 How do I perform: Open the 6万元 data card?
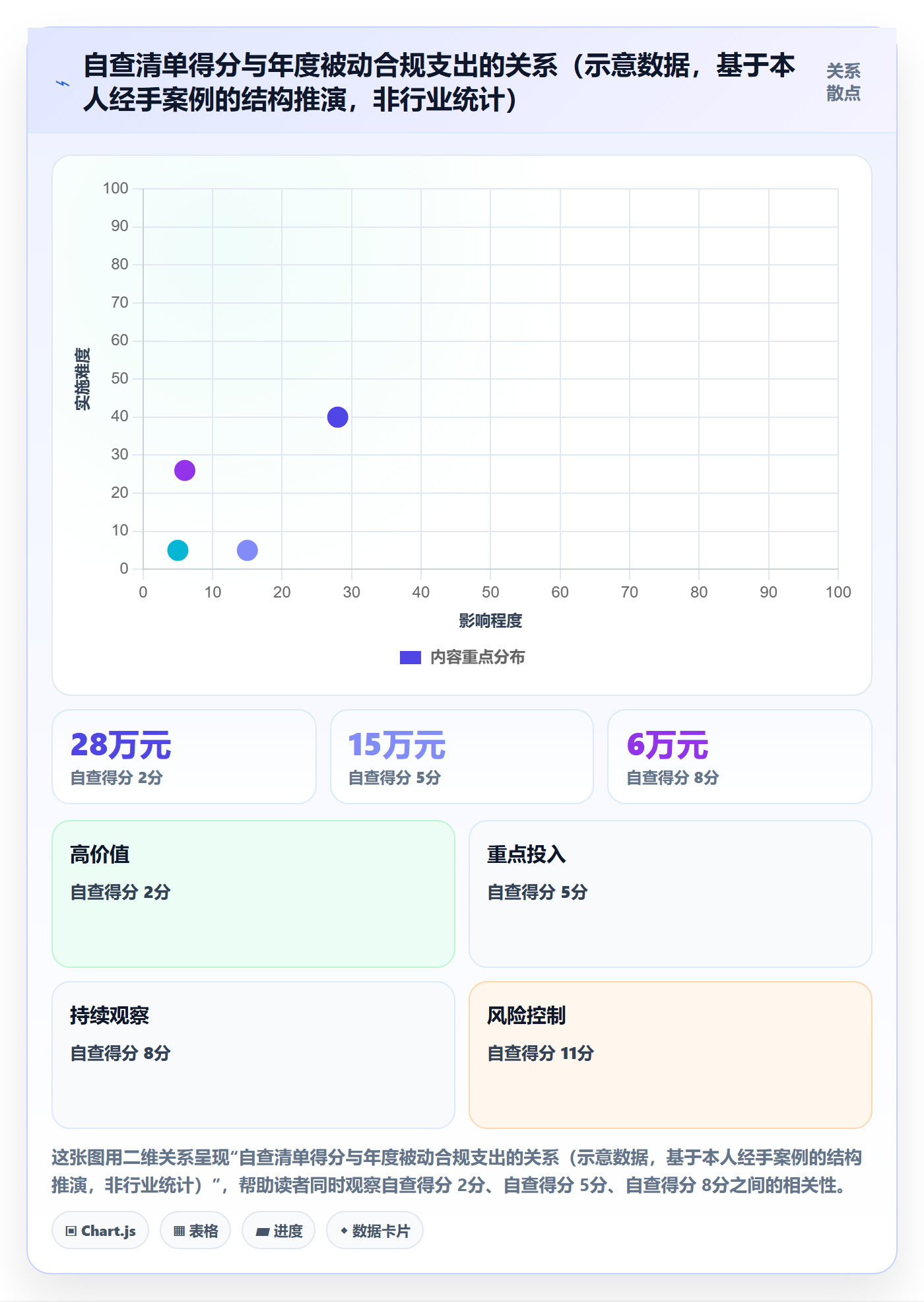(740, 757)
